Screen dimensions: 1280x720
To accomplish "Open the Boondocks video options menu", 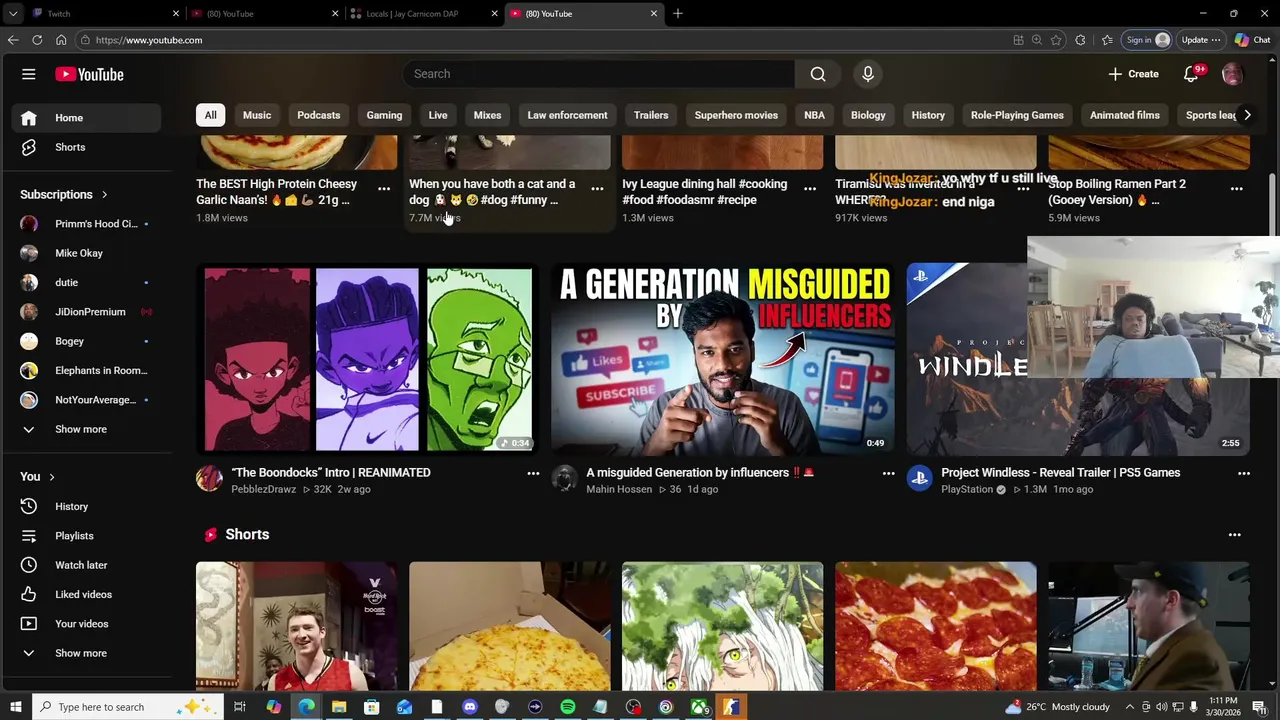I will click(533, 473).
